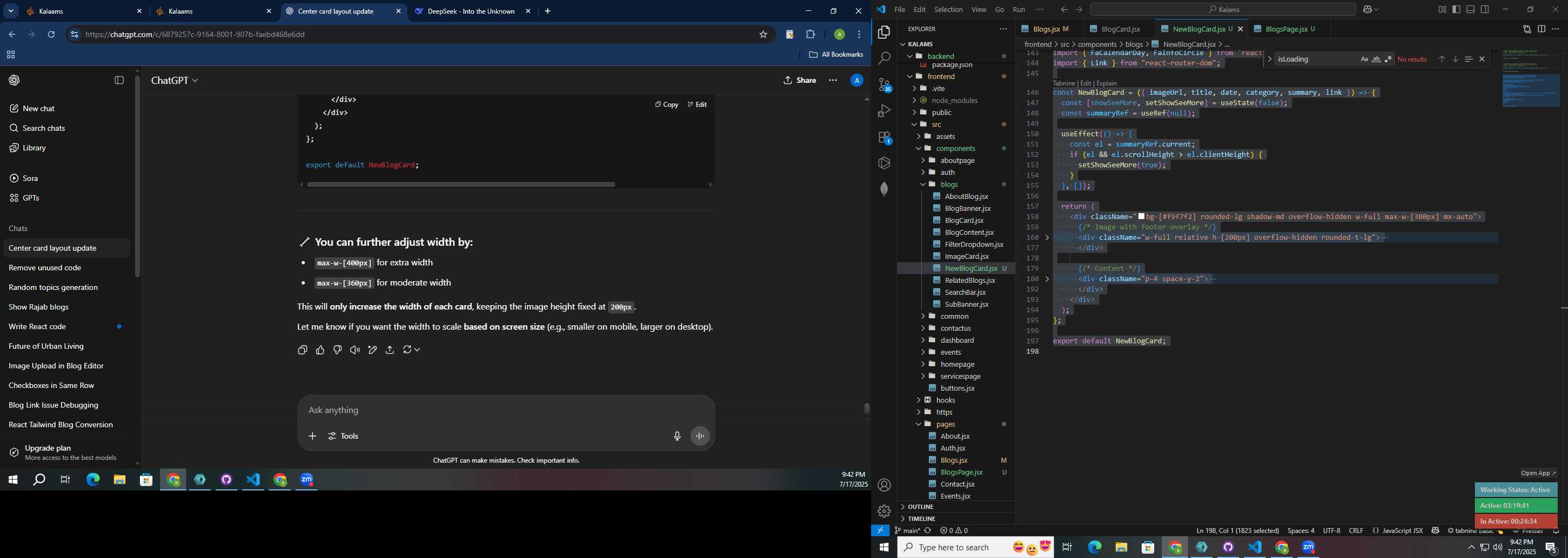Open Source Control view with 35 badge
The image size is (1568, 558).
(x=884, y=84)
